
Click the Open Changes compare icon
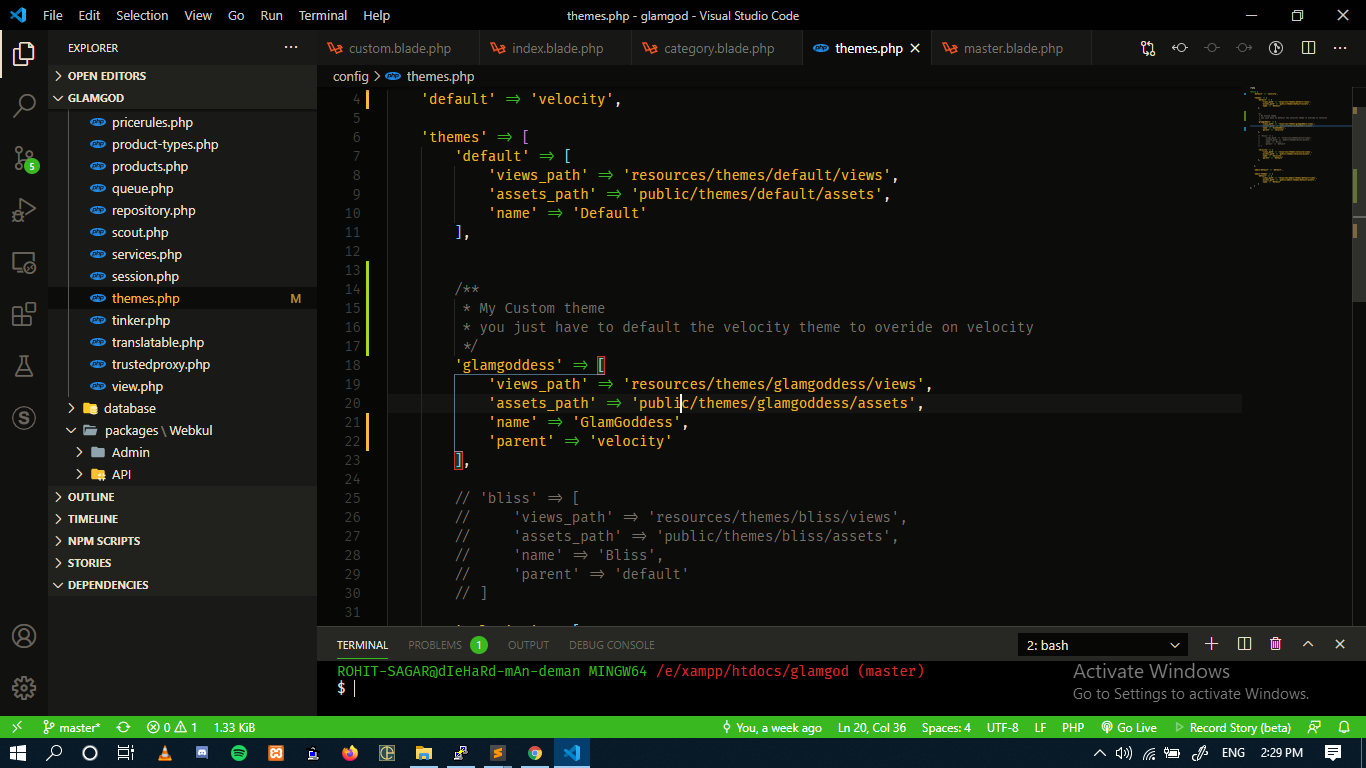coord(1148,48)
